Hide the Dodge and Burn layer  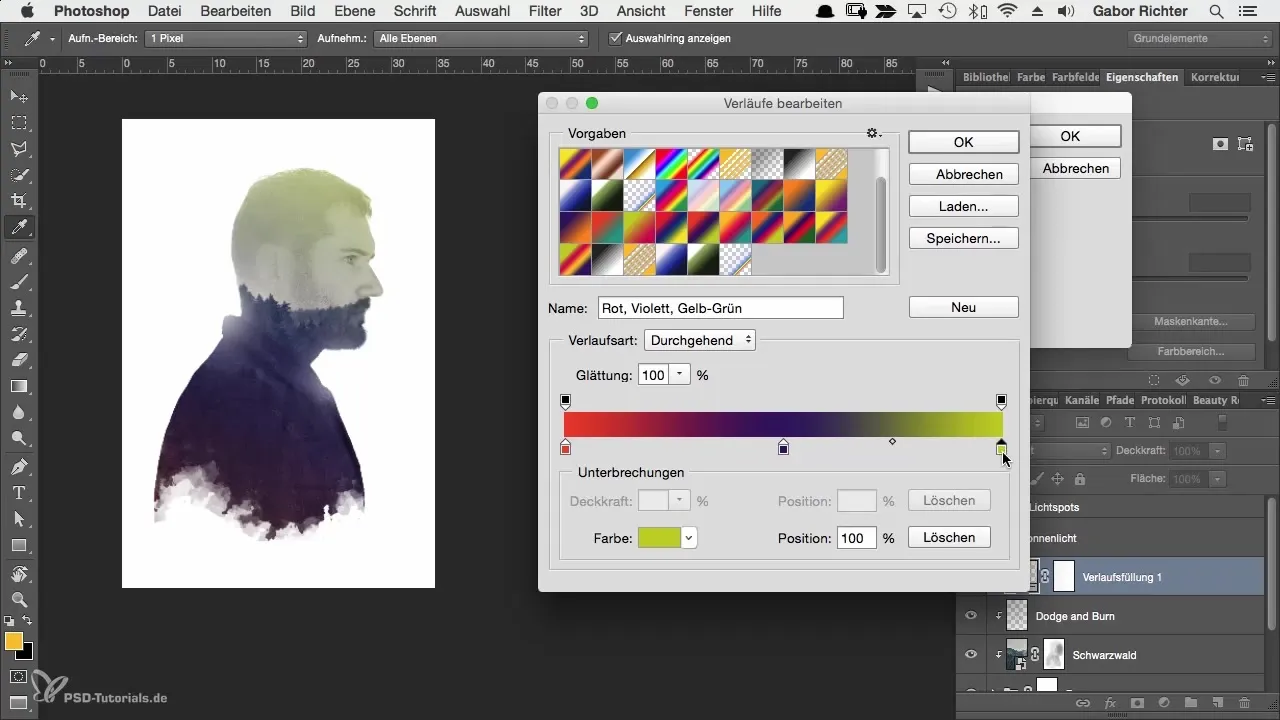[970, 616]
